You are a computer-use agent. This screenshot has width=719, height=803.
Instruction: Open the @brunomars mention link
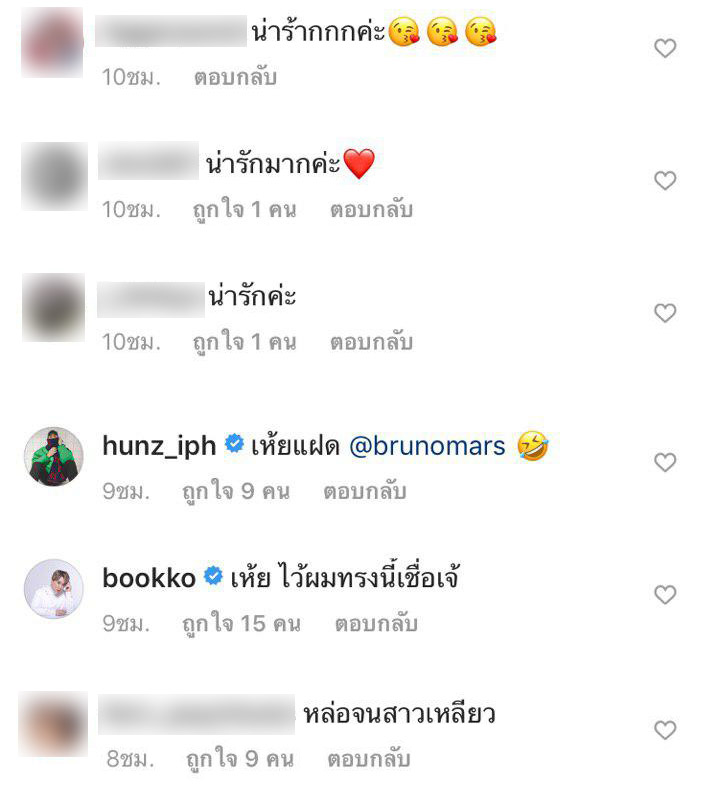(427, 446)
